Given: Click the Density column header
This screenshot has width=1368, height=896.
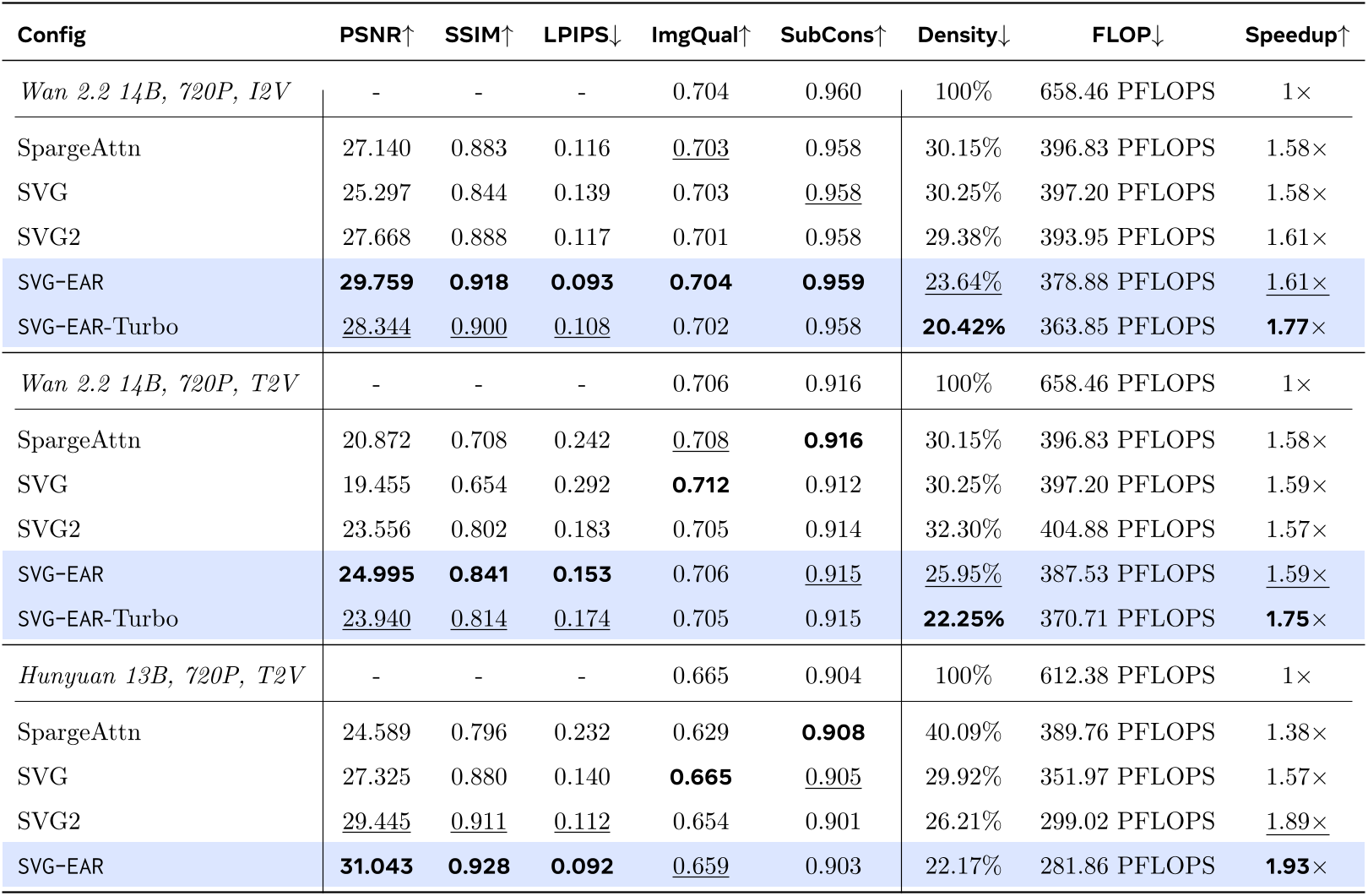Looking at the screenshot, I should [964, 35].
